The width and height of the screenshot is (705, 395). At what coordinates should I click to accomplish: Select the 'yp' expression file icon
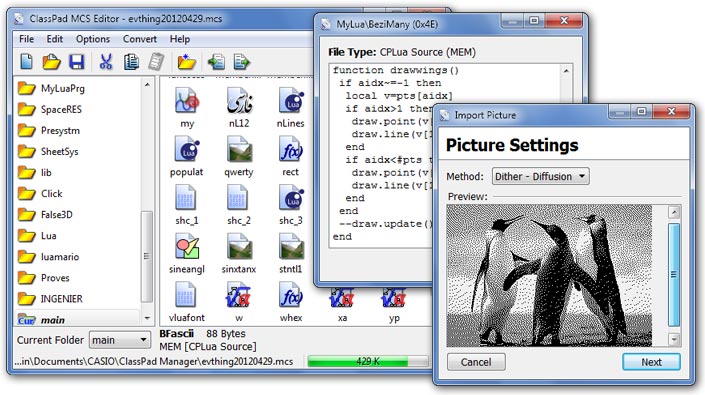point(394,298)
